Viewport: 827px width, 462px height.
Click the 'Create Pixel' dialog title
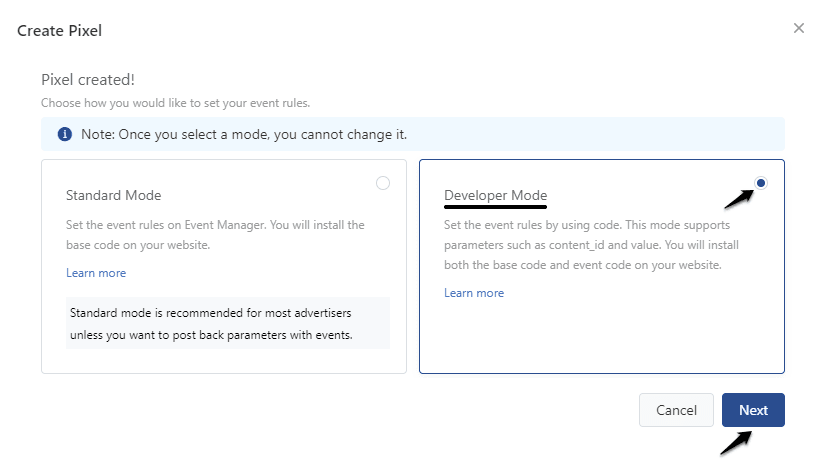tap(60, 30)
